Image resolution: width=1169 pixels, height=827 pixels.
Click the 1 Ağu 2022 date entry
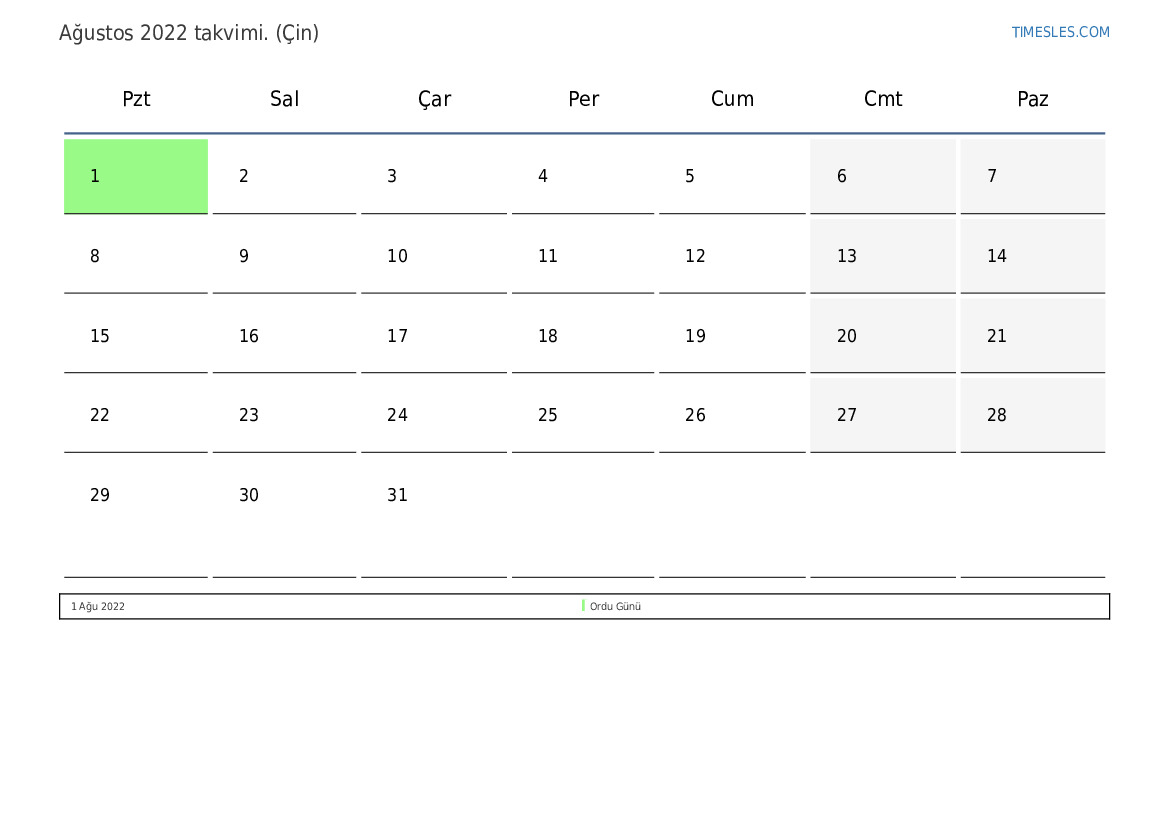98,607
